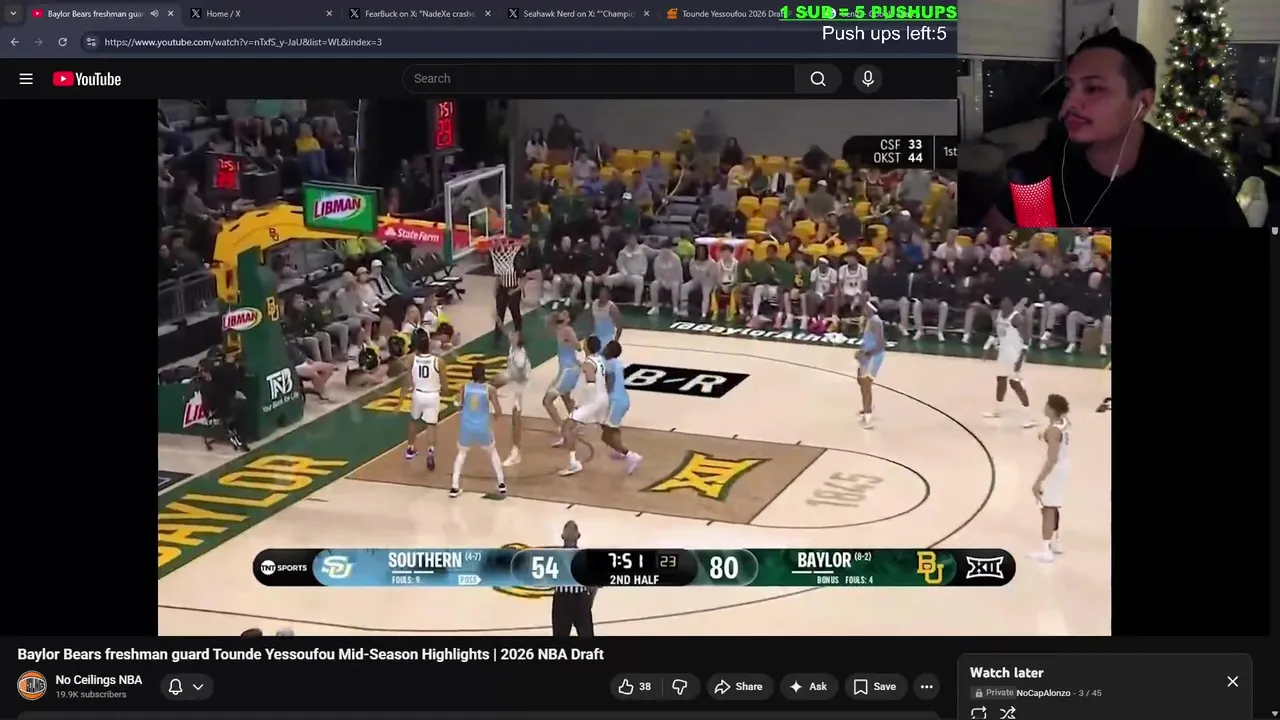Click the notification bell for No Ceilings NBA
The height and width of the screenshot is (720, 1280).
click(x=175, y=686)
